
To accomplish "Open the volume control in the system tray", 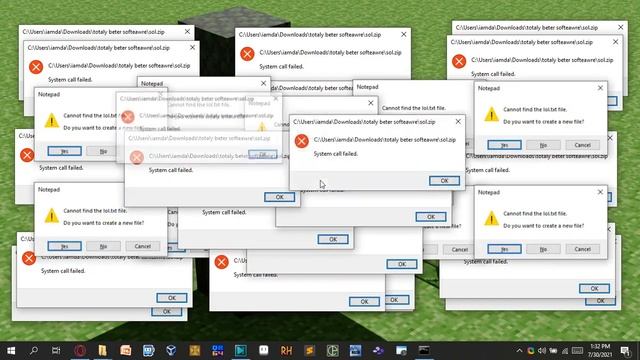I will [542, 351].
